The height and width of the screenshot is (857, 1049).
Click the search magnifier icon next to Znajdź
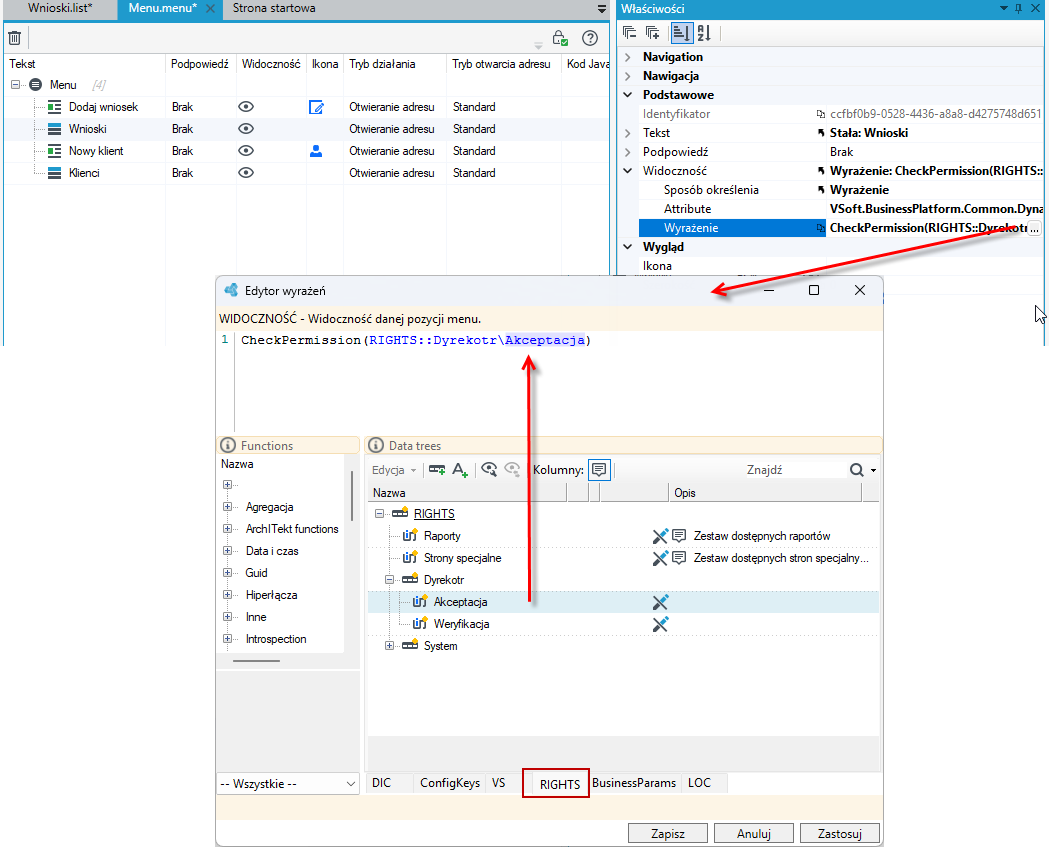[856, 470]
